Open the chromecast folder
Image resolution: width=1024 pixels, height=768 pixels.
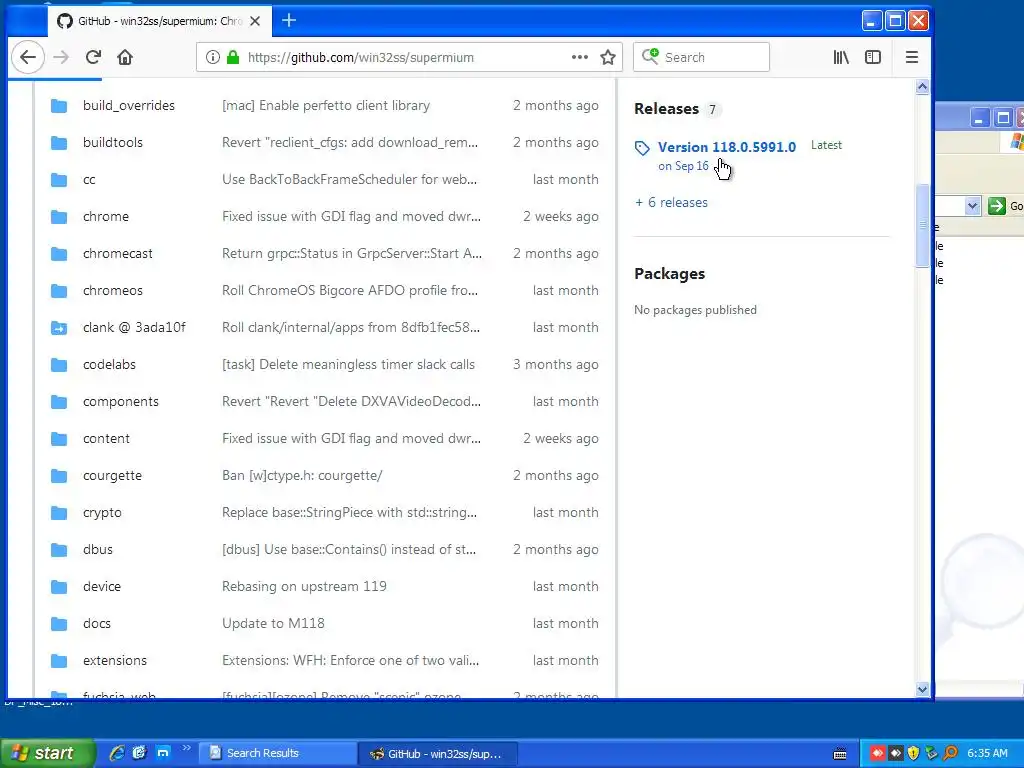pos(118,253)
